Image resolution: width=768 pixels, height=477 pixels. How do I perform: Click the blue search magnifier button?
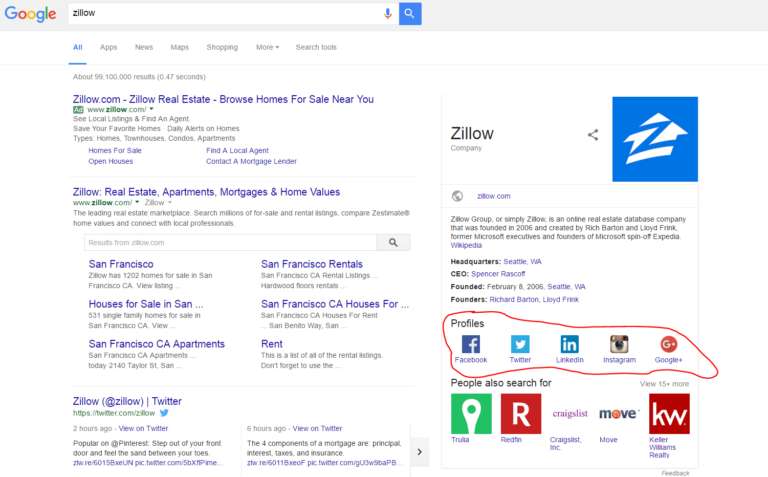[410, 14]
